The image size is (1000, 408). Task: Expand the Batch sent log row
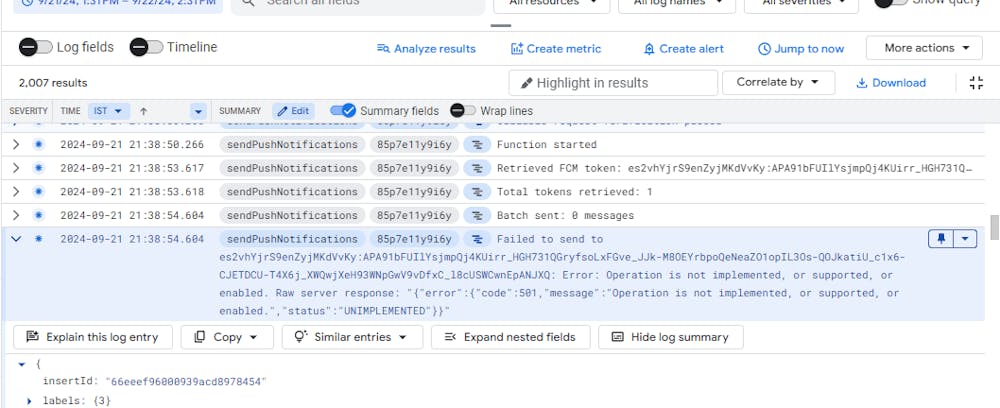coord(16,215)
